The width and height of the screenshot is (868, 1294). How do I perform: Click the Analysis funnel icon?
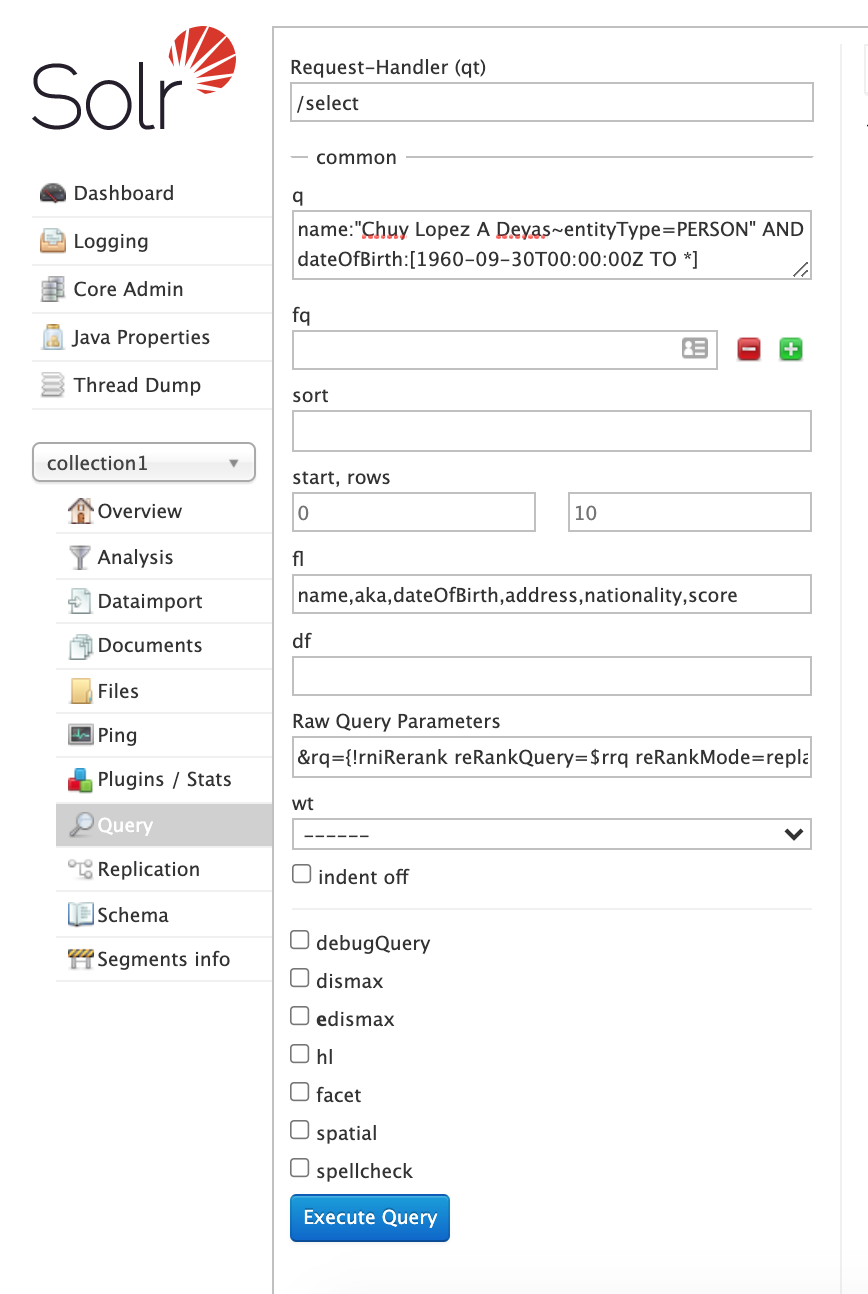80,557
